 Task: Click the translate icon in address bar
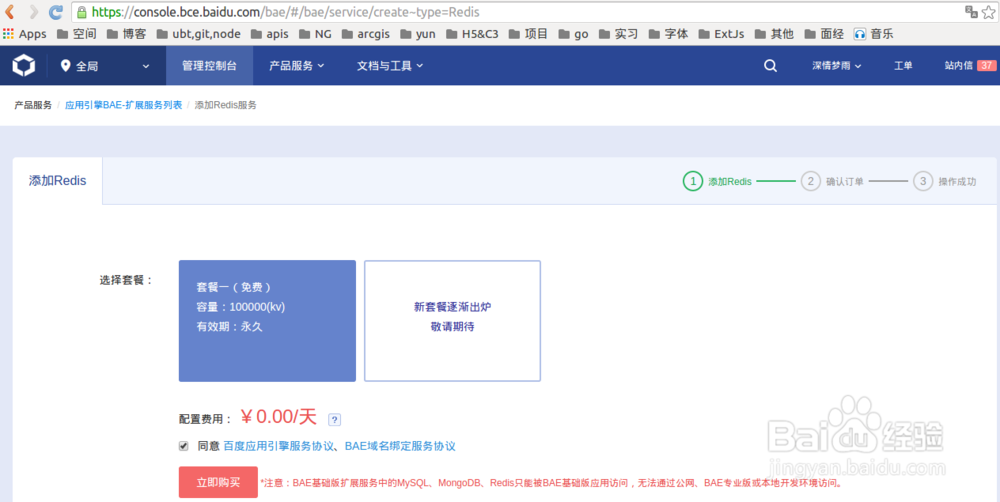(971, 11)
